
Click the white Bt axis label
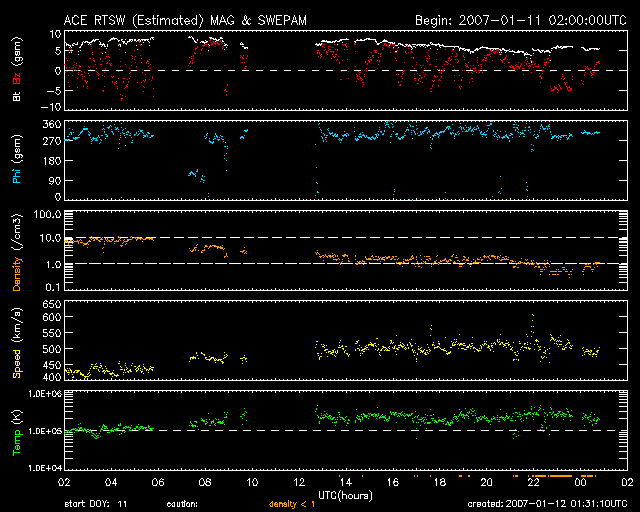[x=17, y=98]
